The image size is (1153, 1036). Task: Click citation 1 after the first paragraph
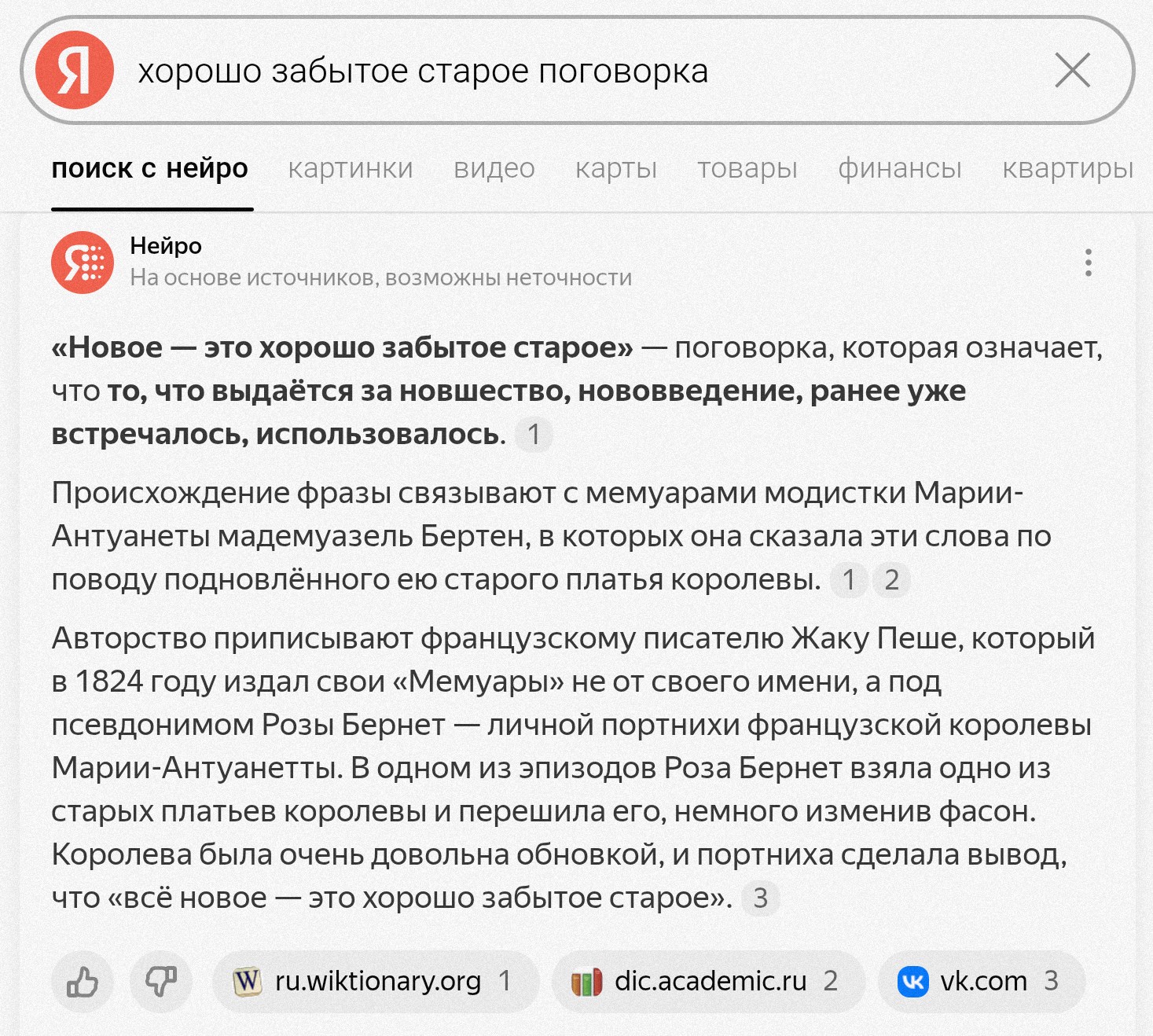534,435
